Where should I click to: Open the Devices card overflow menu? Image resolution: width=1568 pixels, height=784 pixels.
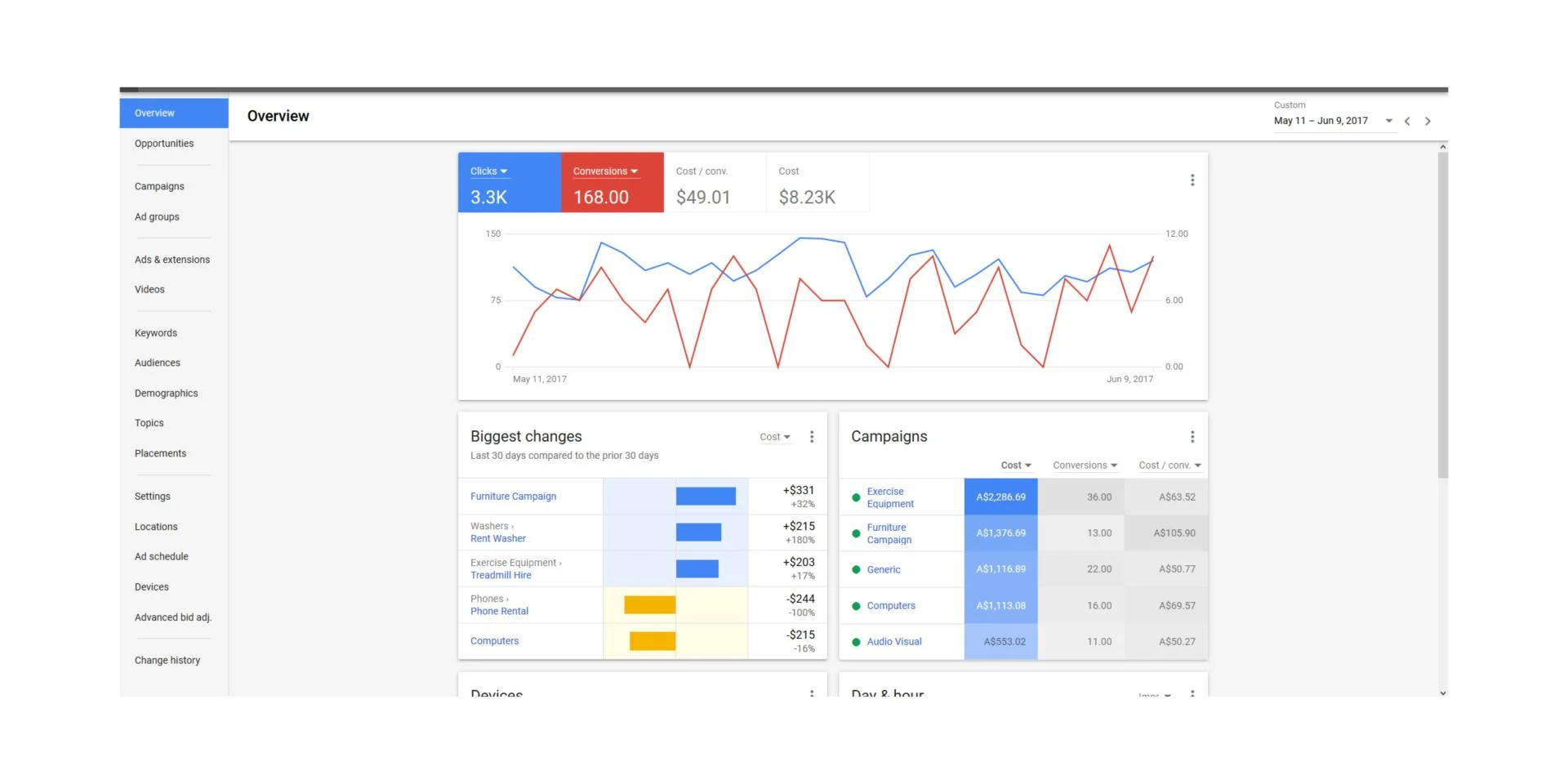point(812,695)
